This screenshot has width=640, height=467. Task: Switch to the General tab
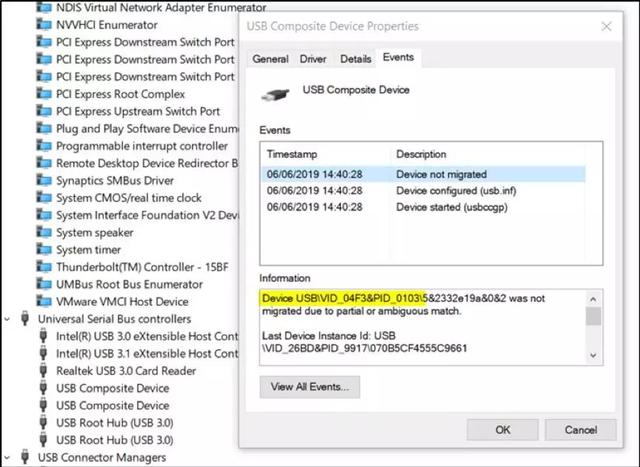270,59
